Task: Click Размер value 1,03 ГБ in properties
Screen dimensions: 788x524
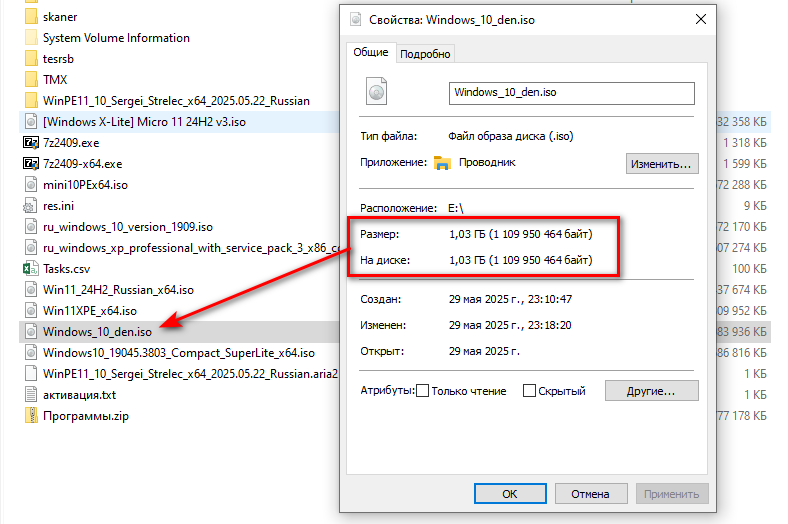Action: 521,234
